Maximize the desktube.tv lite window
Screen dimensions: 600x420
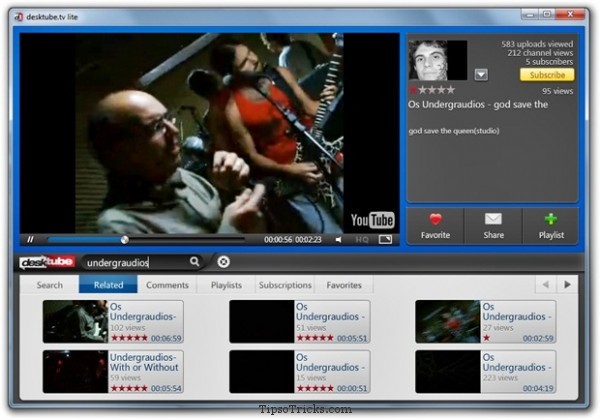[x=547, y=15]
